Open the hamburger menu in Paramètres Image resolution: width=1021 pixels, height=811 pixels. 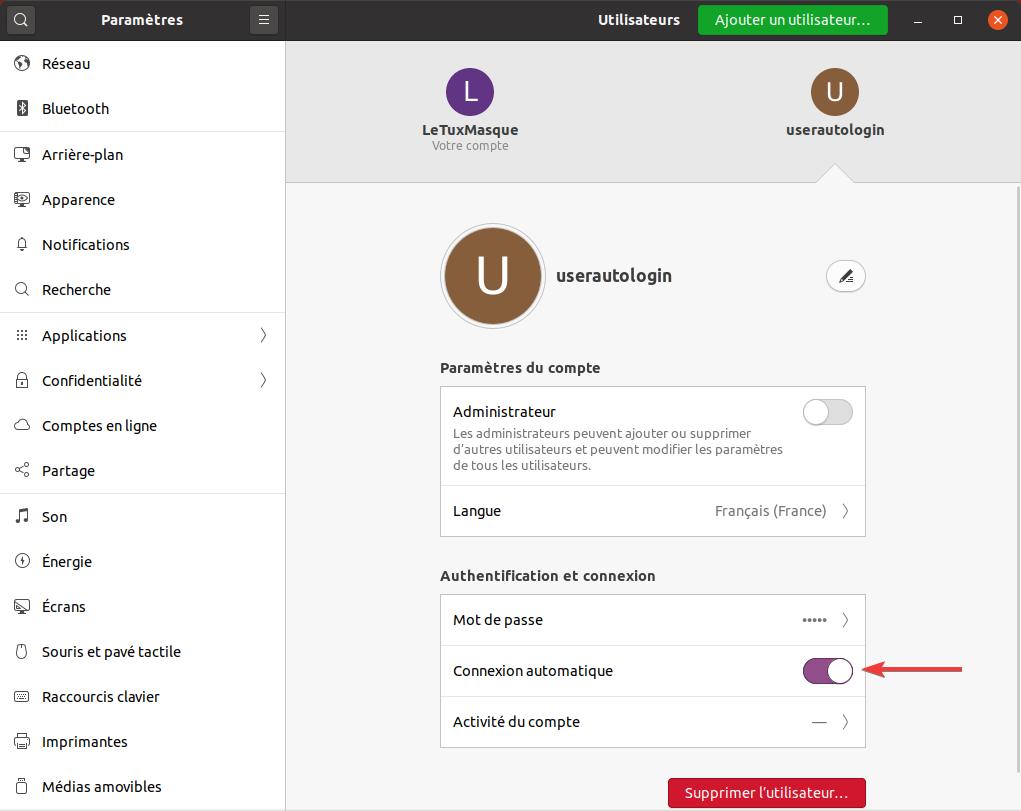click(x=263, y=19)
